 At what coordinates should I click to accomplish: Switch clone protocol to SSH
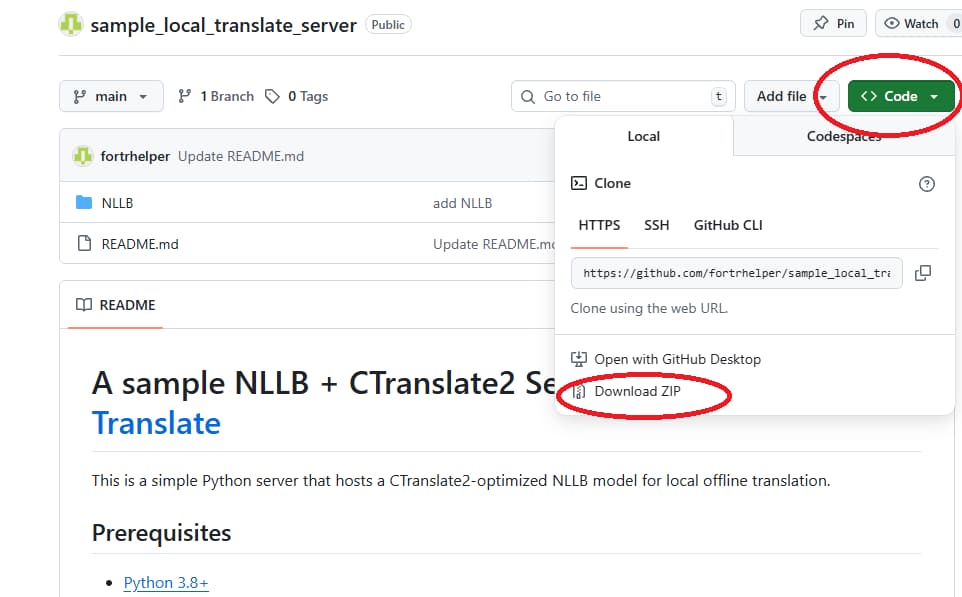coord(657,225)
